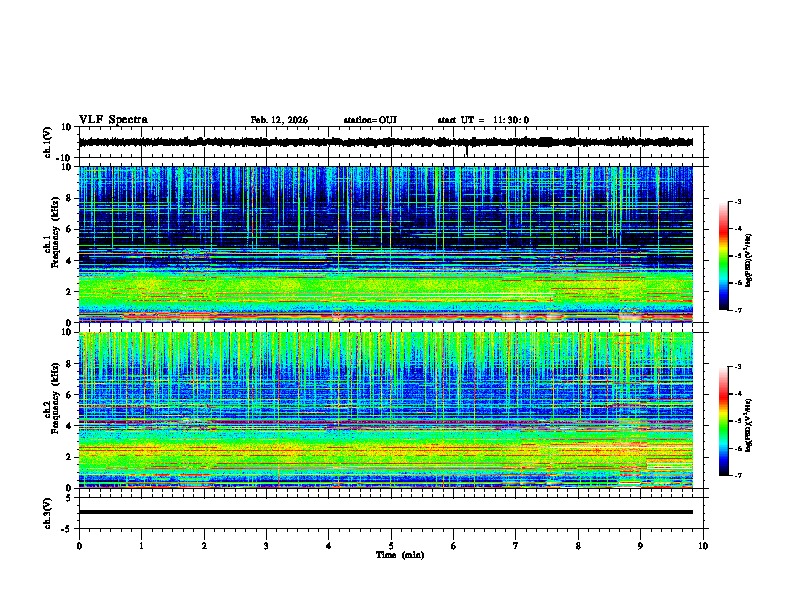Click time axis tick label 10

coord(703,546)
